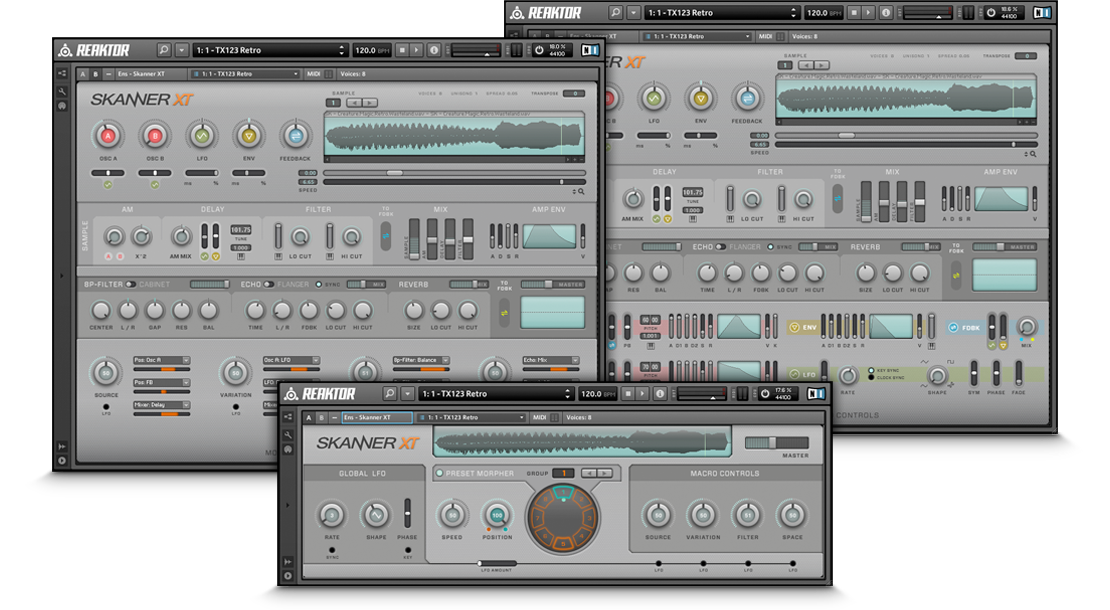Click the Feedback knob in left window
Screen dimensions: 1110x610
coord(295,135)
